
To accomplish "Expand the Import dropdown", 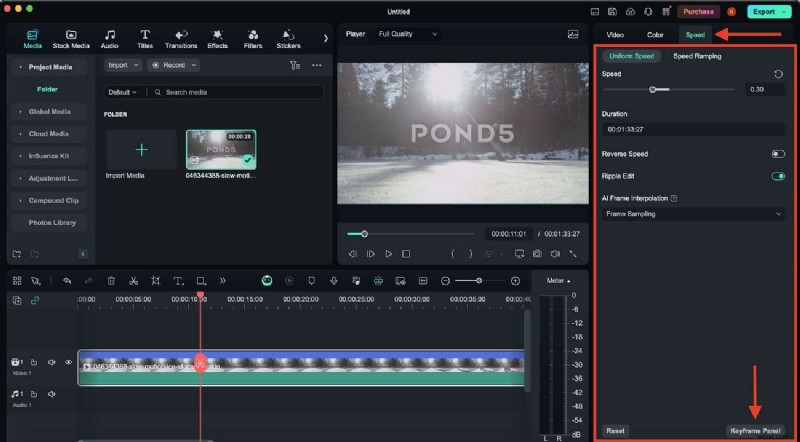I will coord(123,65).
